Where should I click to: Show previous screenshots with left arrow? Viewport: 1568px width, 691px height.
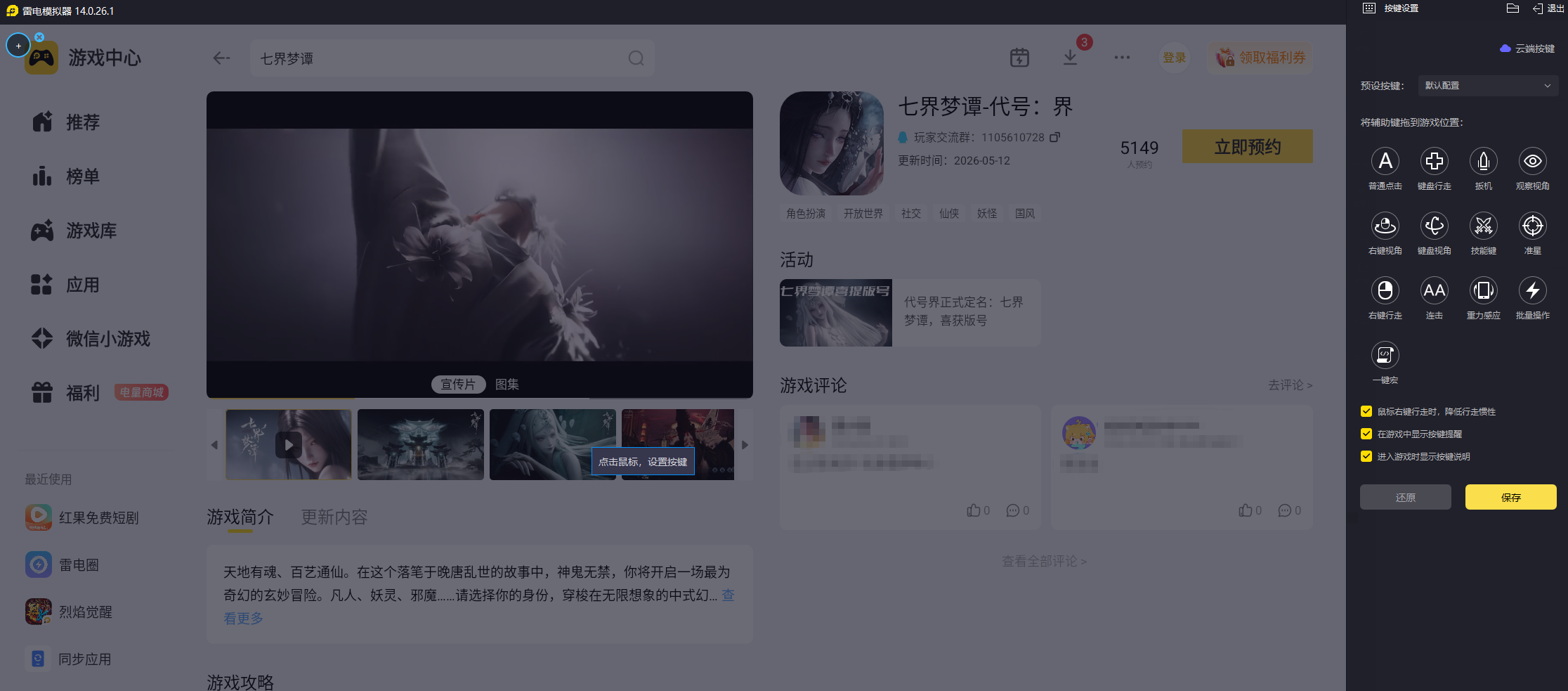pos(214,445)
